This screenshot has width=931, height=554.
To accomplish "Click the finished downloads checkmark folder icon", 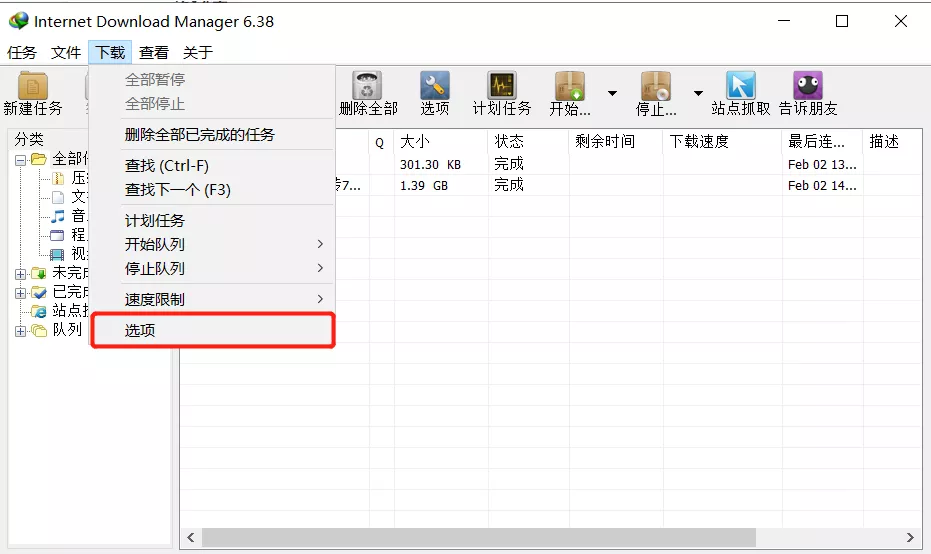I will [x=39, y=292].
